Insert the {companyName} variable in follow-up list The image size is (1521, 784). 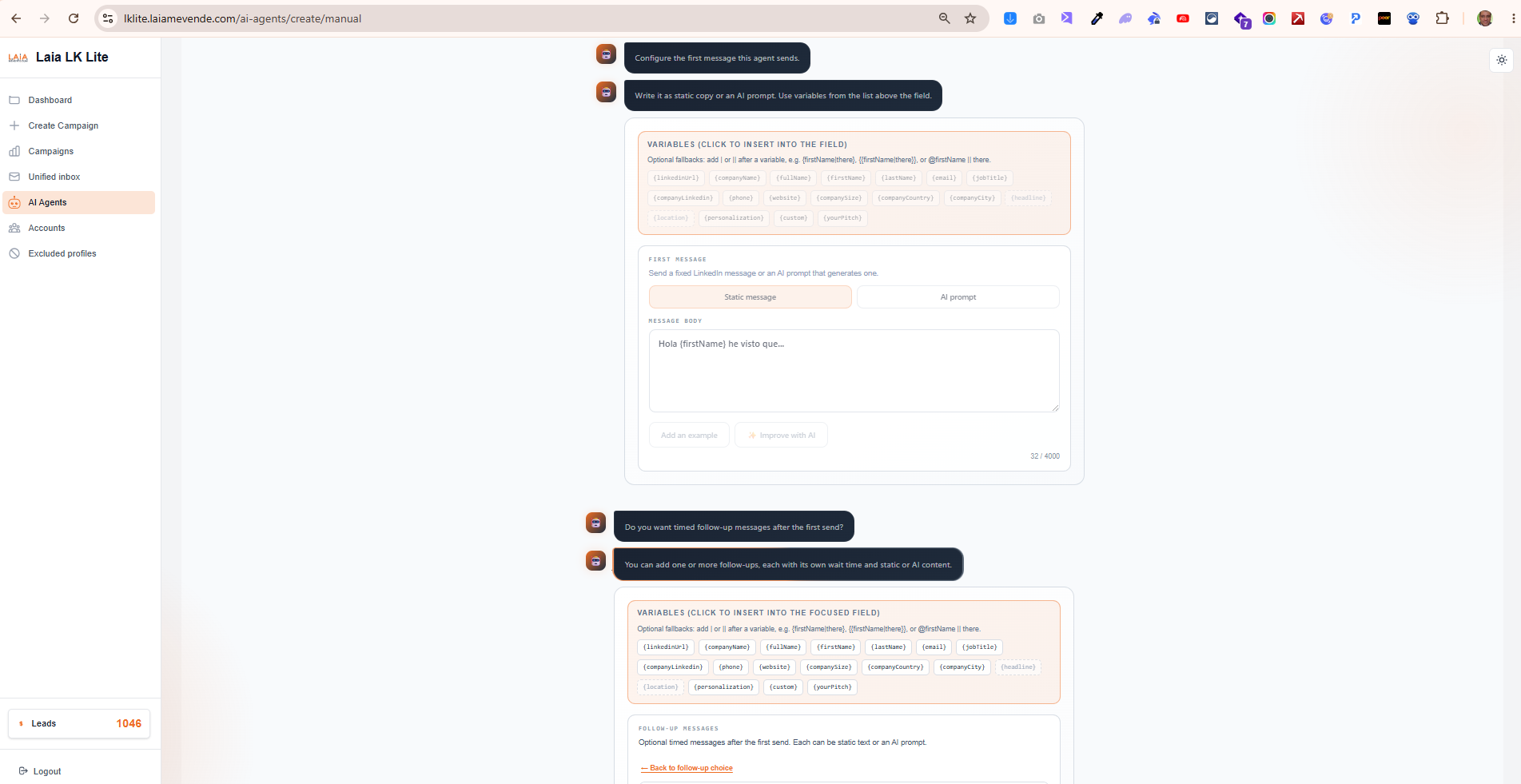tap(727, 647)
